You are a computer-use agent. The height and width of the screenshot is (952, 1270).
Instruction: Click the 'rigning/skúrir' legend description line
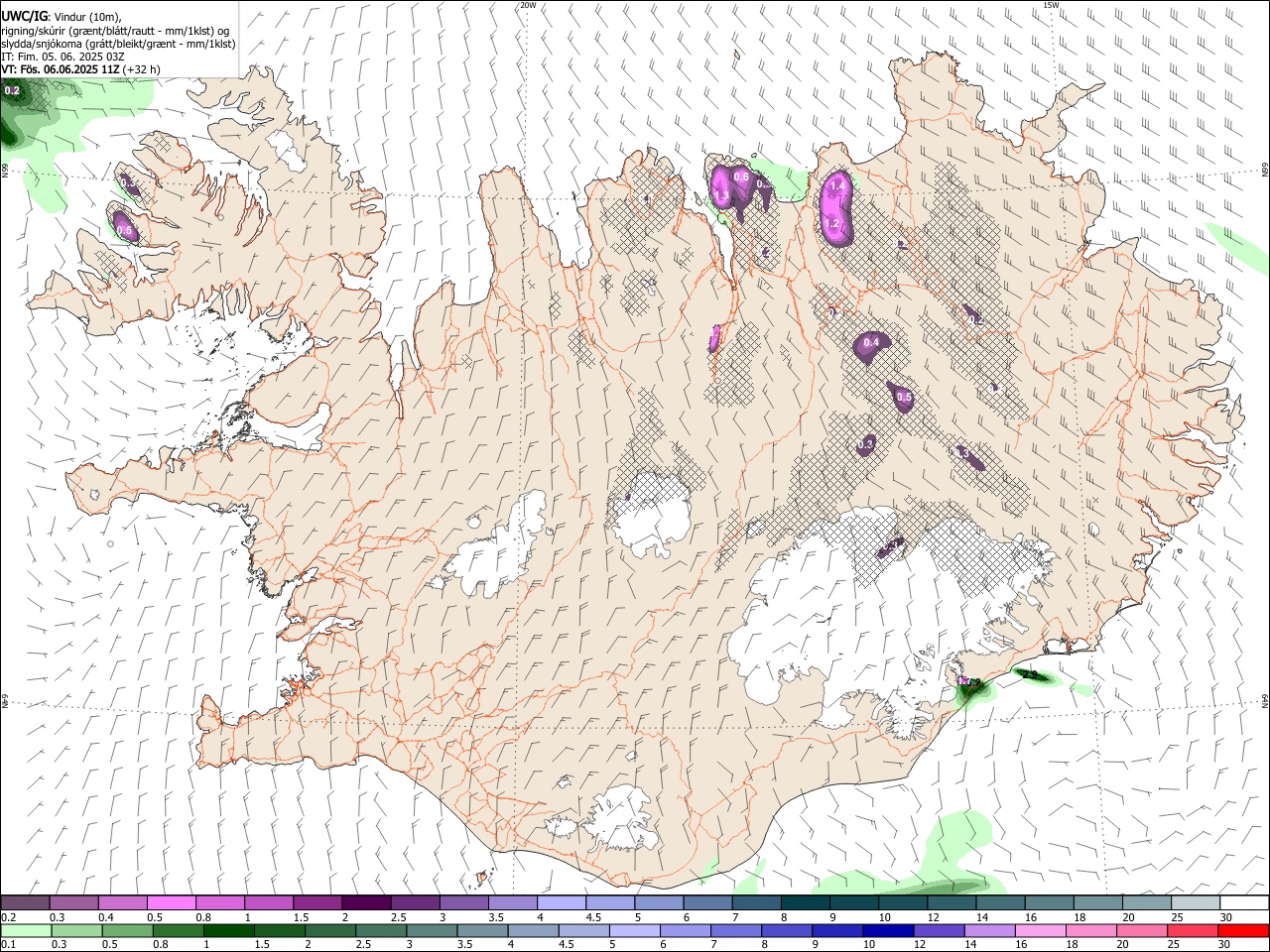(115, 31)
